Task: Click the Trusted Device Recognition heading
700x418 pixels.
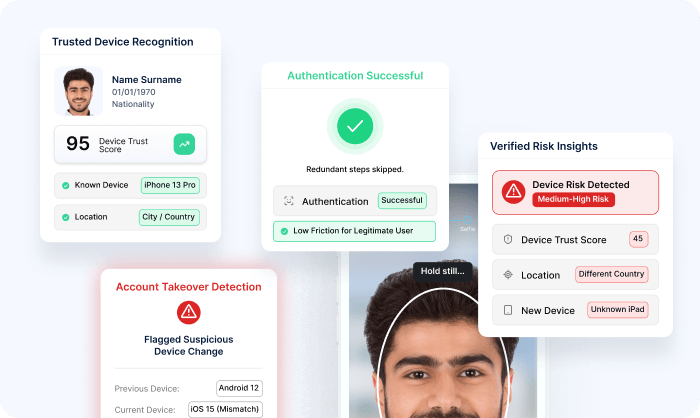Action: [x=123, y=42]
